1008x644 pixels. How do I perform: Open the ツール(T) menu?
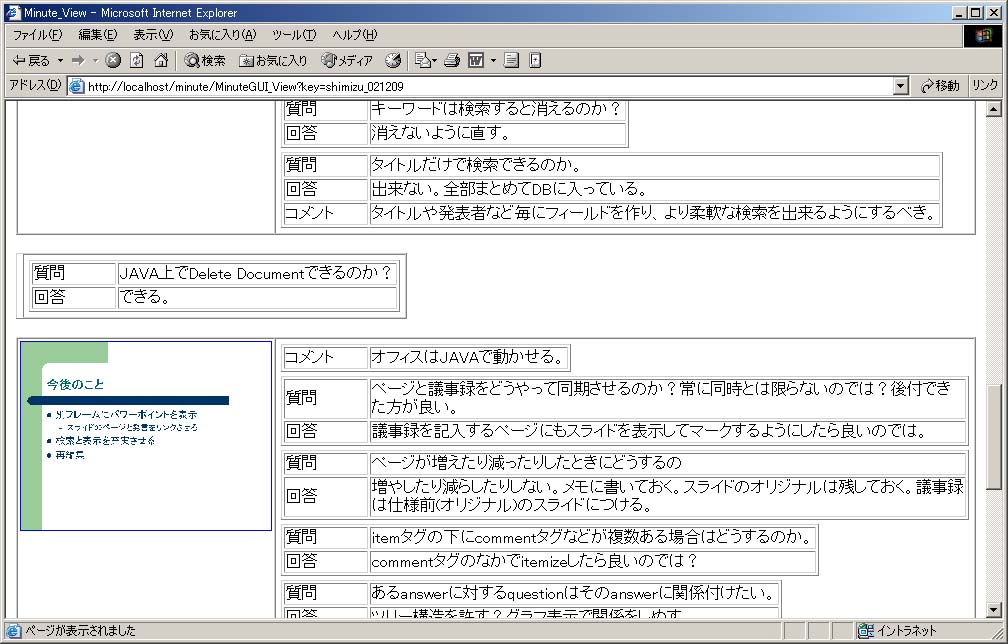[x=294, y=35]
